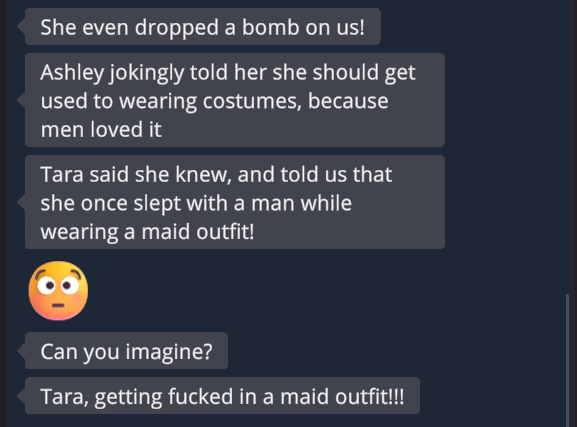Click the word "costumes," in the chat
577x427 pixels.
[x=252, y=101]
